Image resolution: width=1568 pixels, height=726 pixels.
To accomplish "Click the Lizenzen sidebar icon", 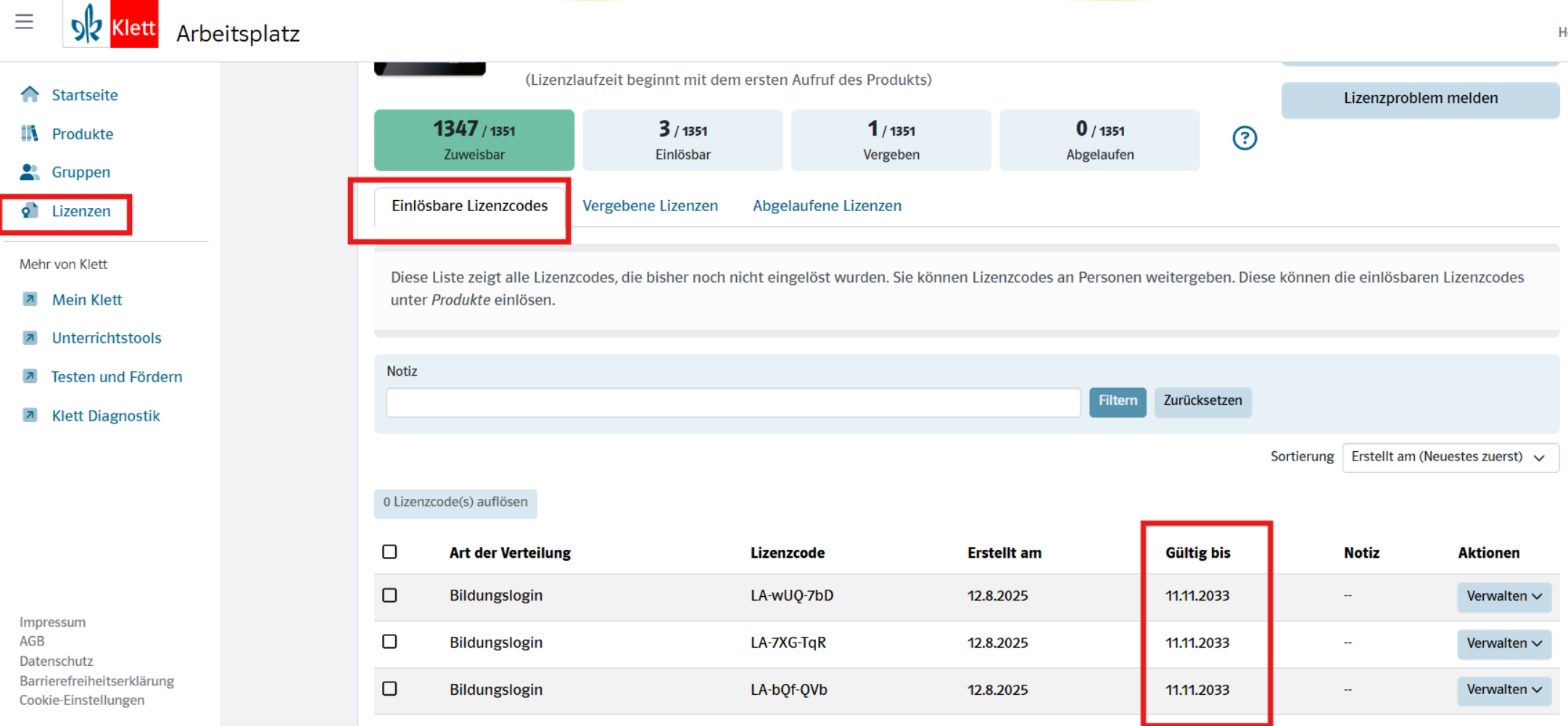I will point(30,211).
